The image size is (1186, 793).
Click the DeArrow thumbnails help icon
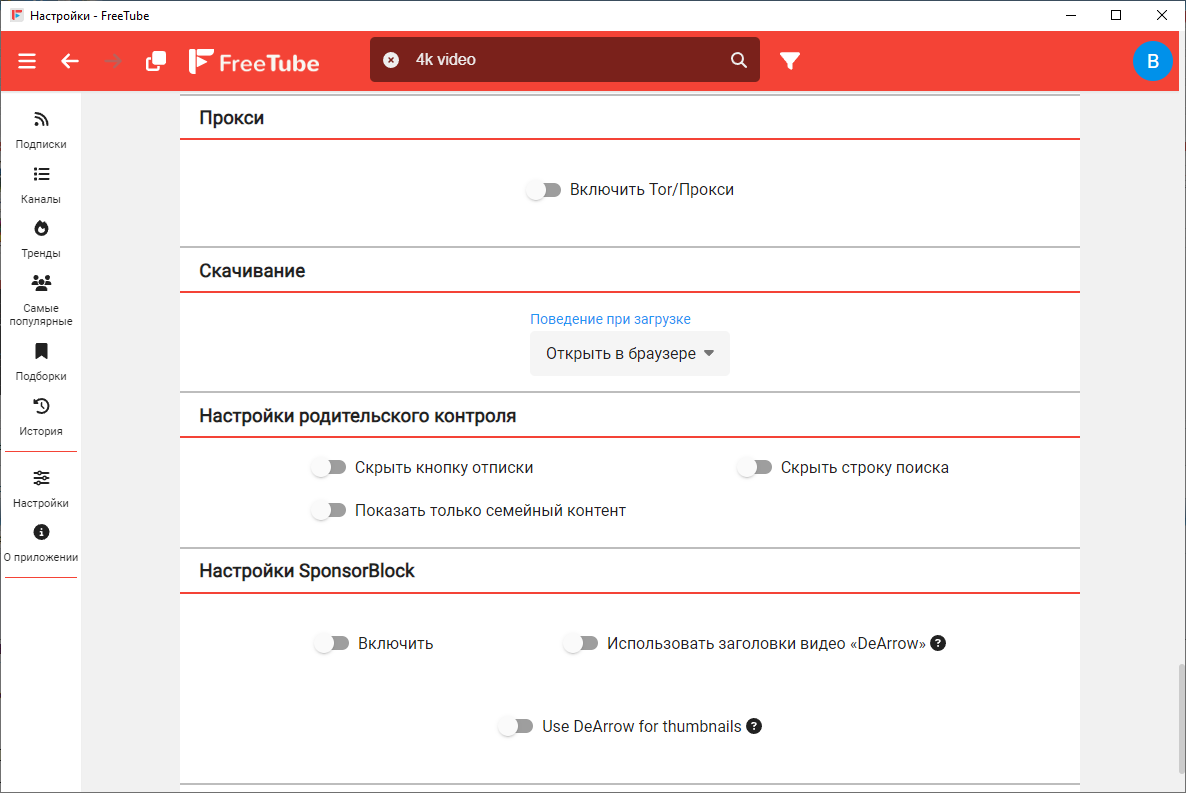point(754,726)
